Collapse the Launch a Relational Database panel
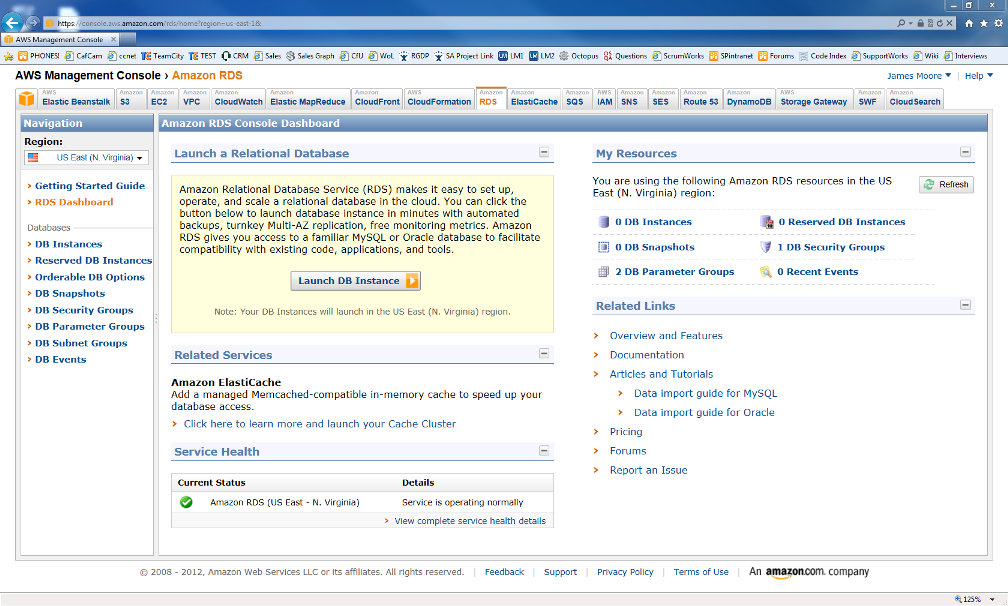The width and height of the screenshot is (1008, 606). point(544,152)
